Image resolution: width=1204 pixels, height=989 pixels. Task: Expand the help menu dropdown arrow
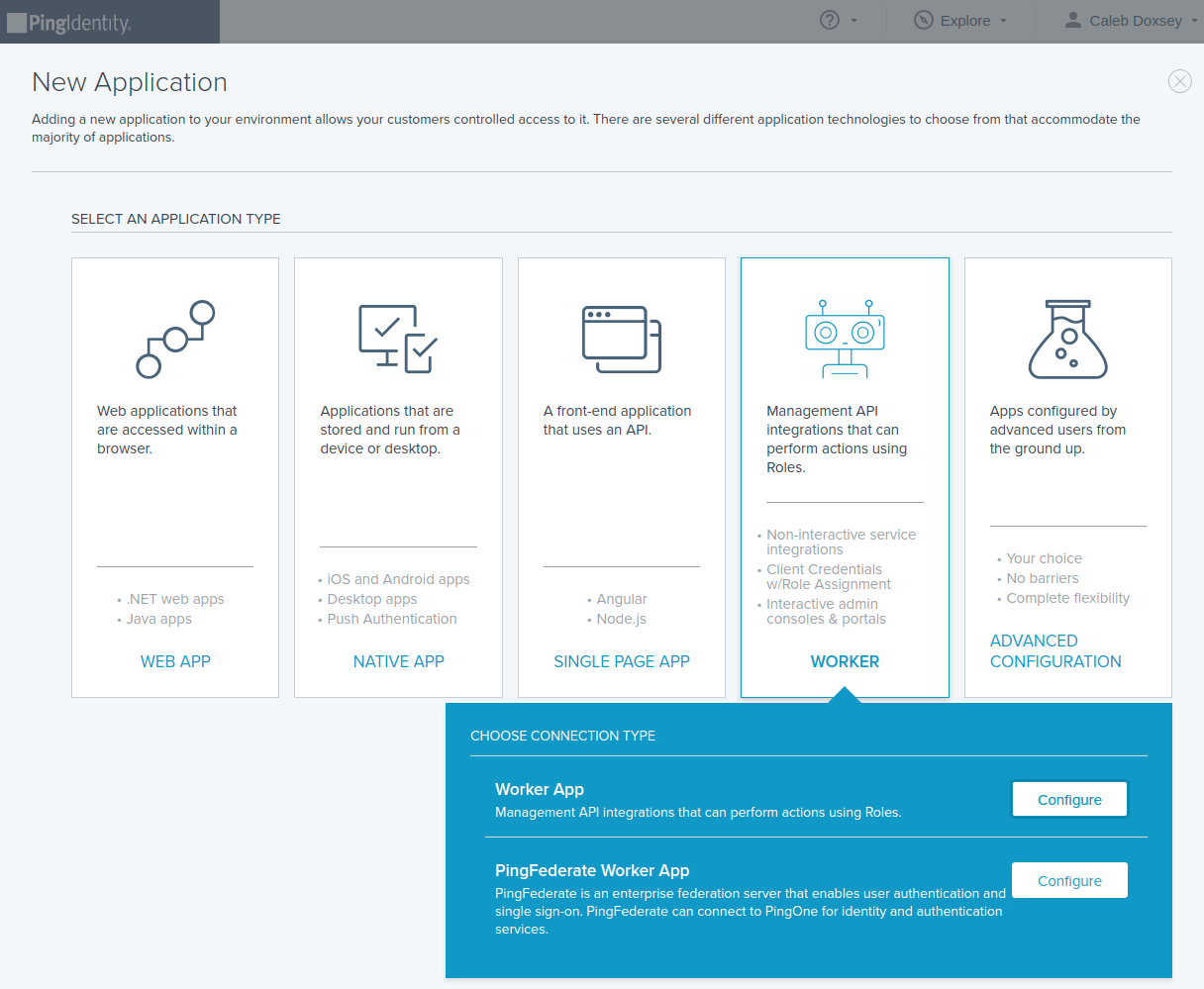click(x=854, y=21)
